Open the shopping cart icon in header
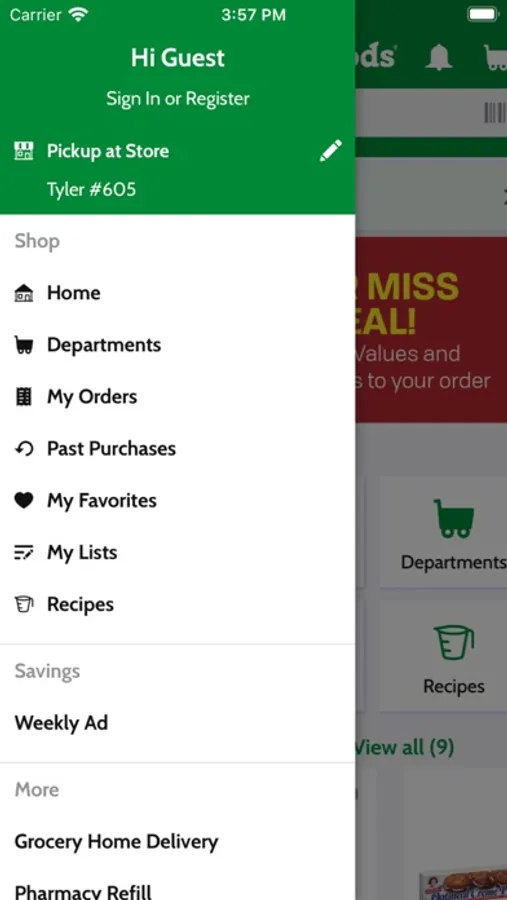This screenshot has height=900, width=507. click(x=496, y=57)
